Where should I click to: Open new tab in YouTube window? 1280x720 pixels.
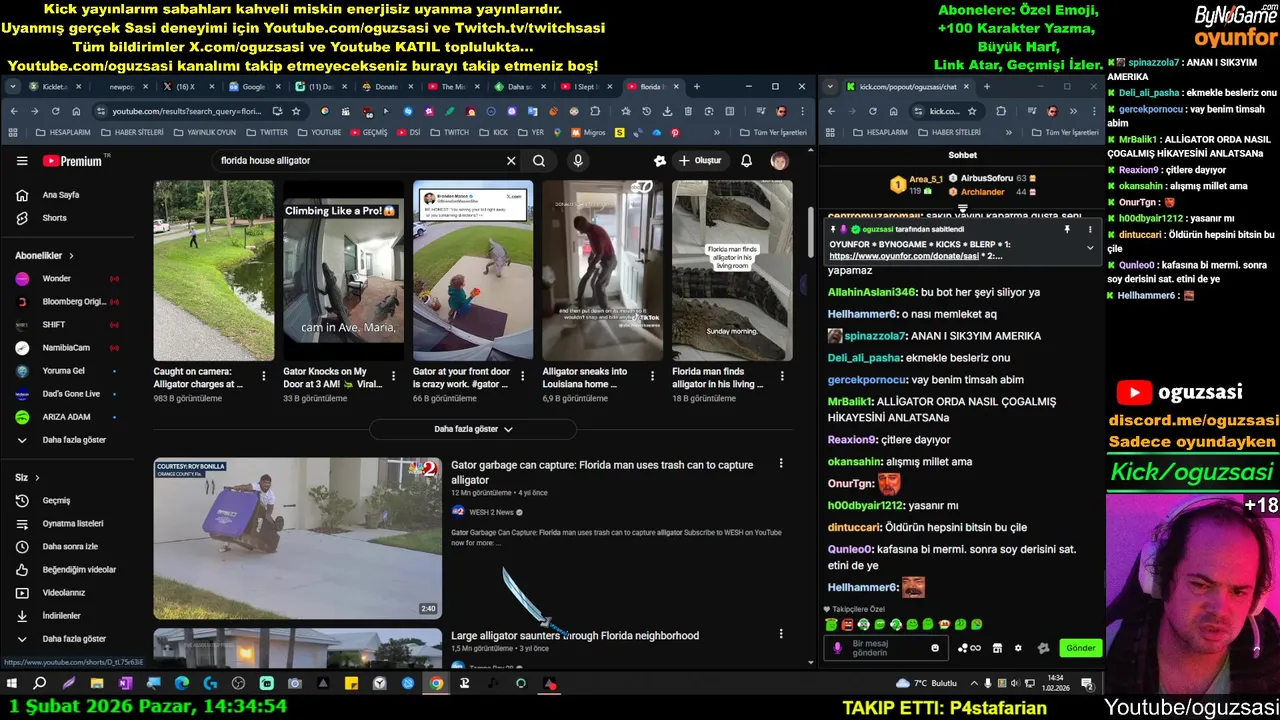click(697, 87)
